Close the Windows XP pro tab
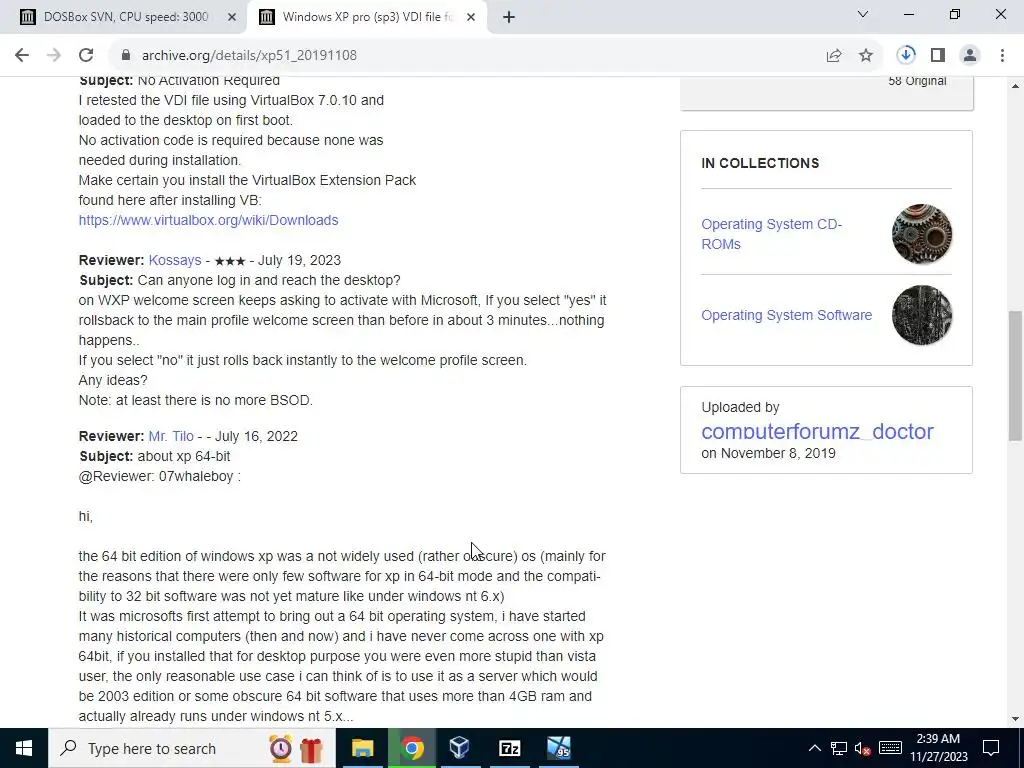 coord(471,18)
